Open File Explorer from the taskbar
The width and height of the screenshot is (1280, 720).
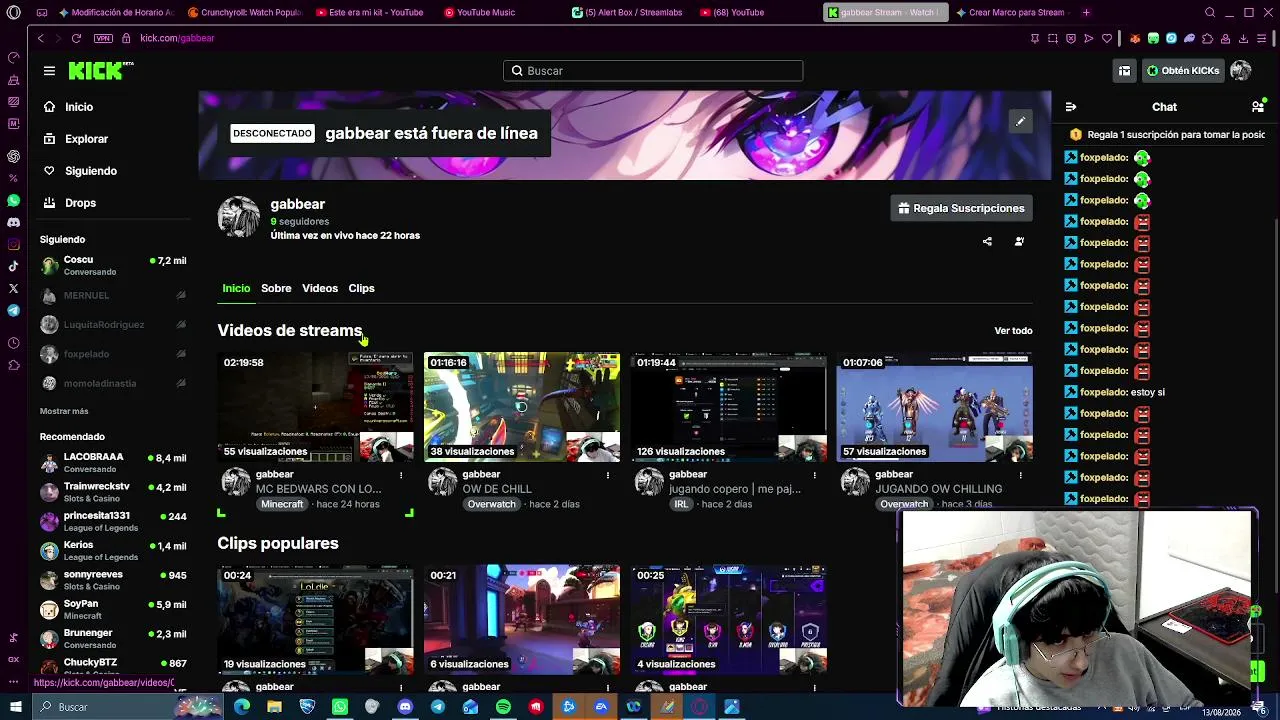point(274,707)
